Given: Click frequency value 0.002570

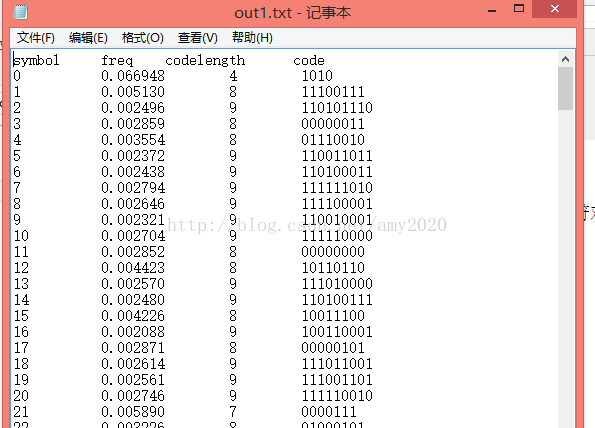Looking at the screenshot, I should [x=133, y=284].
